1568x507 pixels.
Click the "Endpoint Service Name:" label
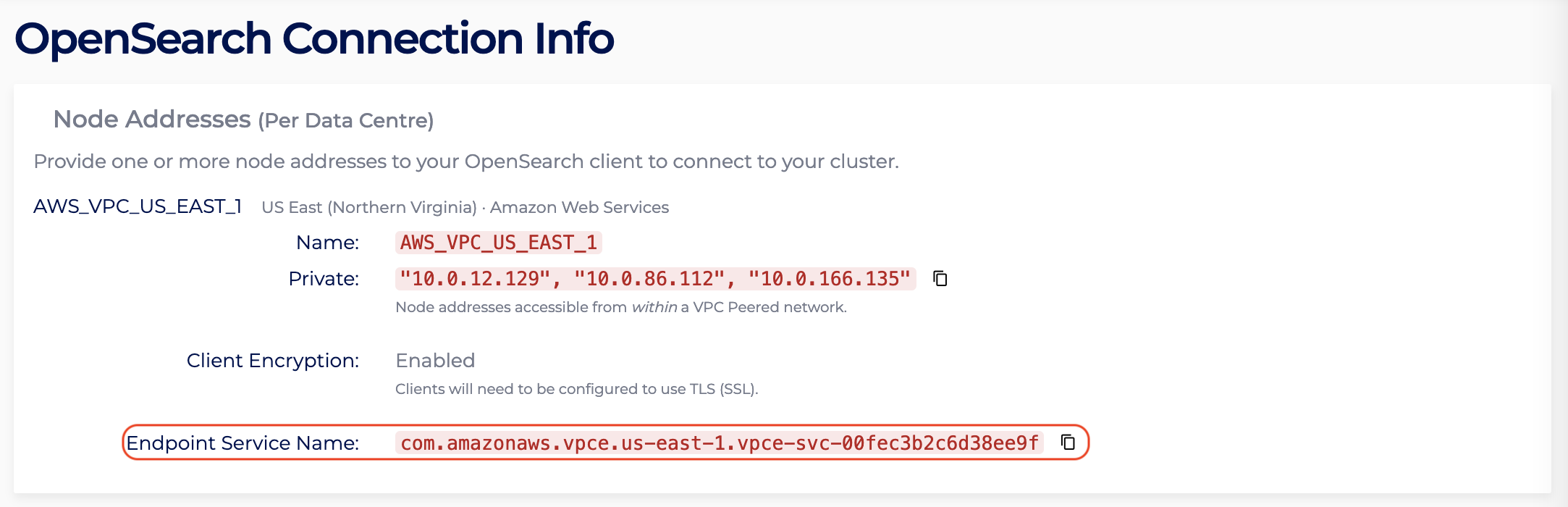[243, 443]
